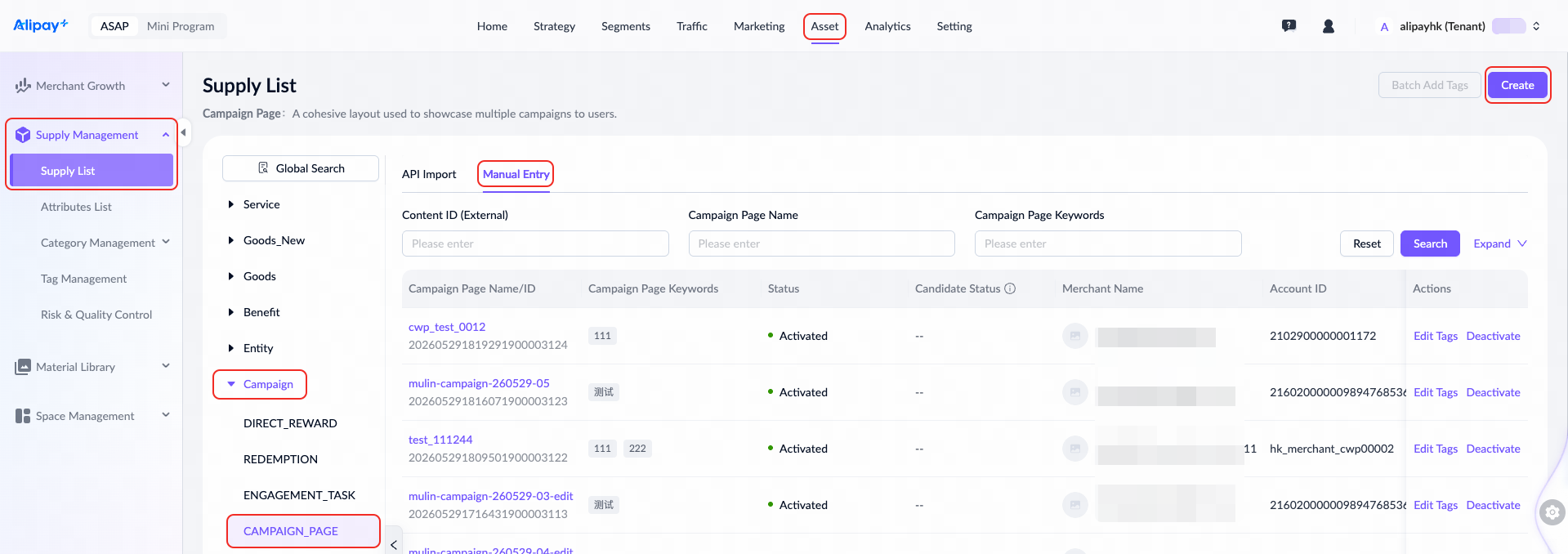
Task: Open the Asset menu
Action: click(x=824, y=26)
